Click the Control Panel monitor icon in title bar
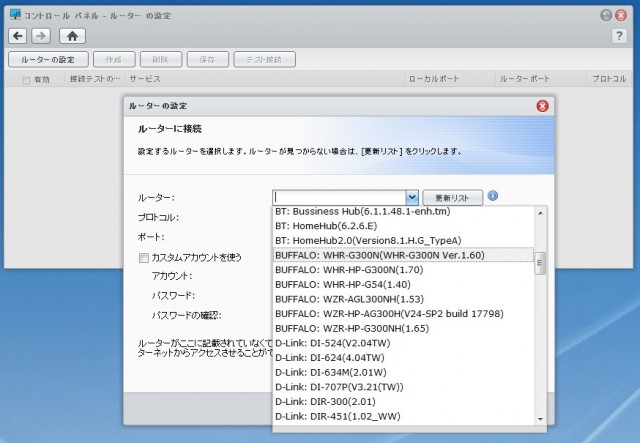This screenshot has width=640, height=443. [x=15, y=15]
